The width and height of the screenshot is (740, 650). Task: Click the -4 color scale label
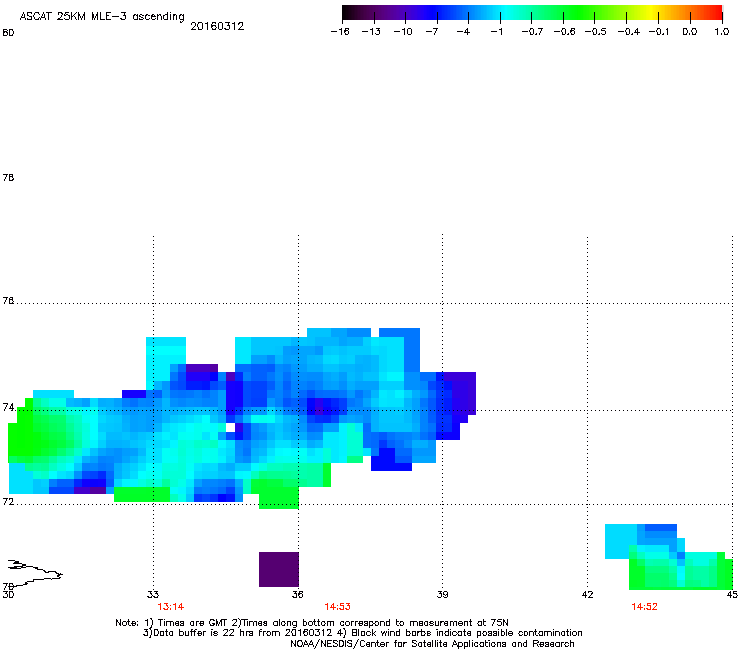click(x=463, y=32)
